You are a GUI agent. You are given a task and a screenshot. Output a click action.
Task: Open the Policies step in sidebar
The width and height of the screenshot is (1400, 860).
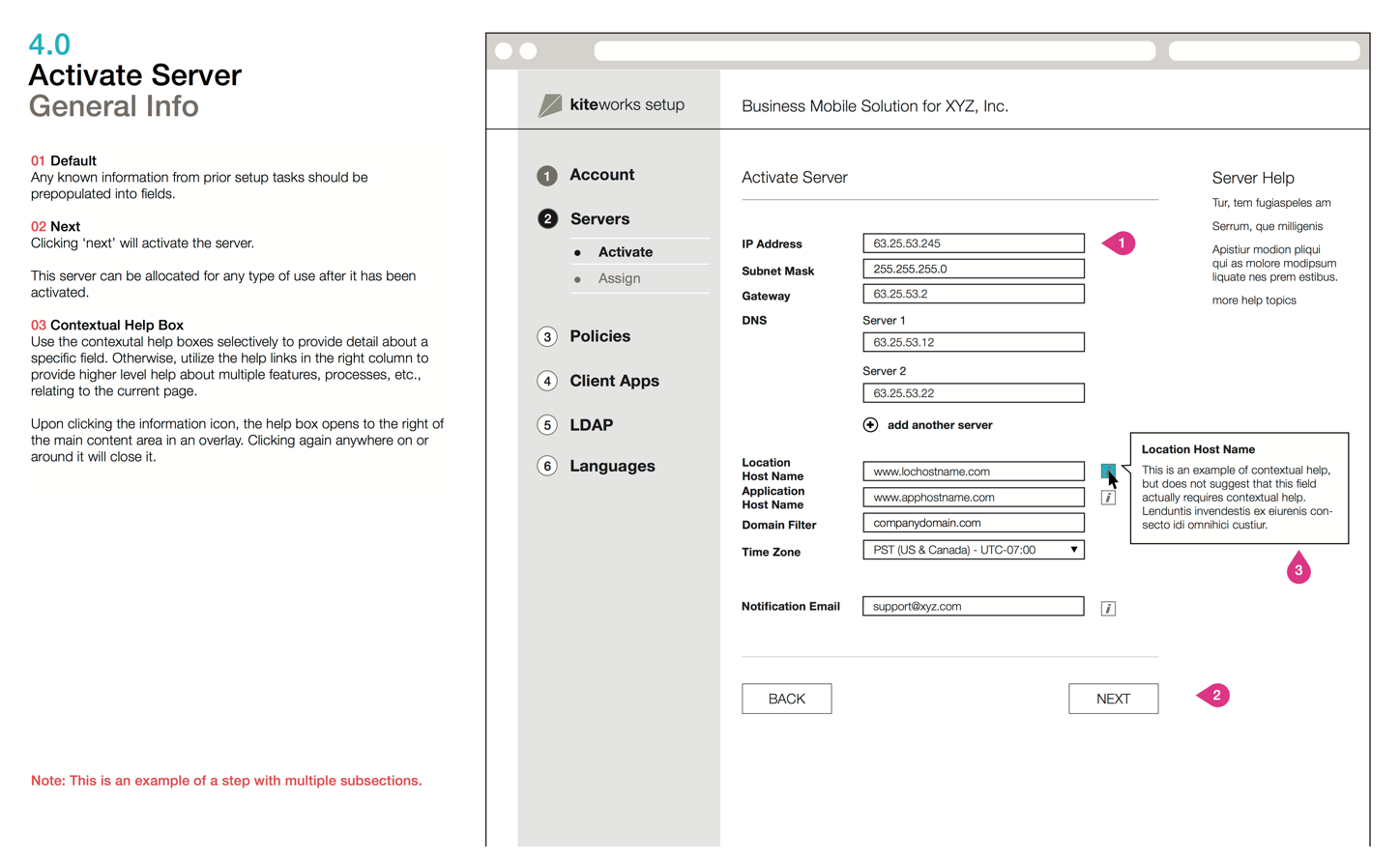599,336
